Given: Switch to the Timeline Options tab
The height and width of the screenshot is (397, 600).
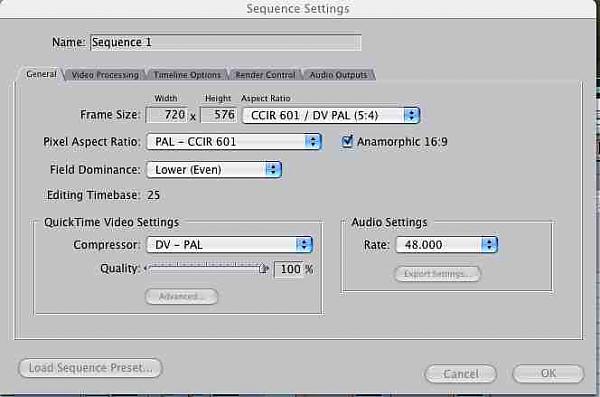Looking at the screenshot, I should [x=188, y=75].
